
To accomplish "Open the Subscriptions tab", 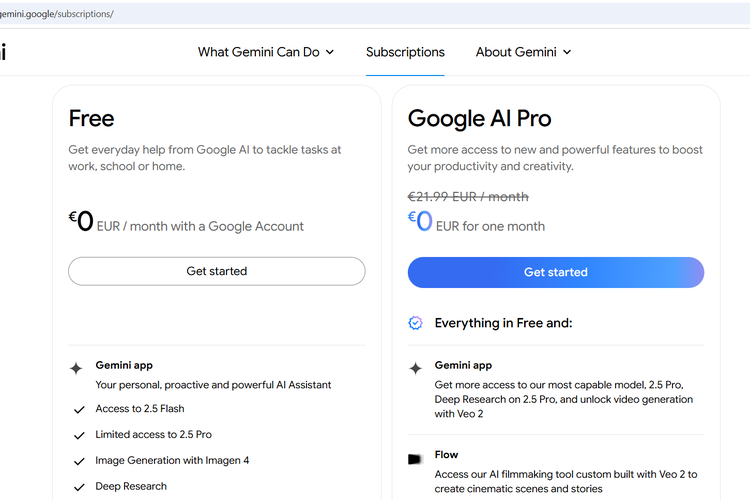I will [405, 52].
